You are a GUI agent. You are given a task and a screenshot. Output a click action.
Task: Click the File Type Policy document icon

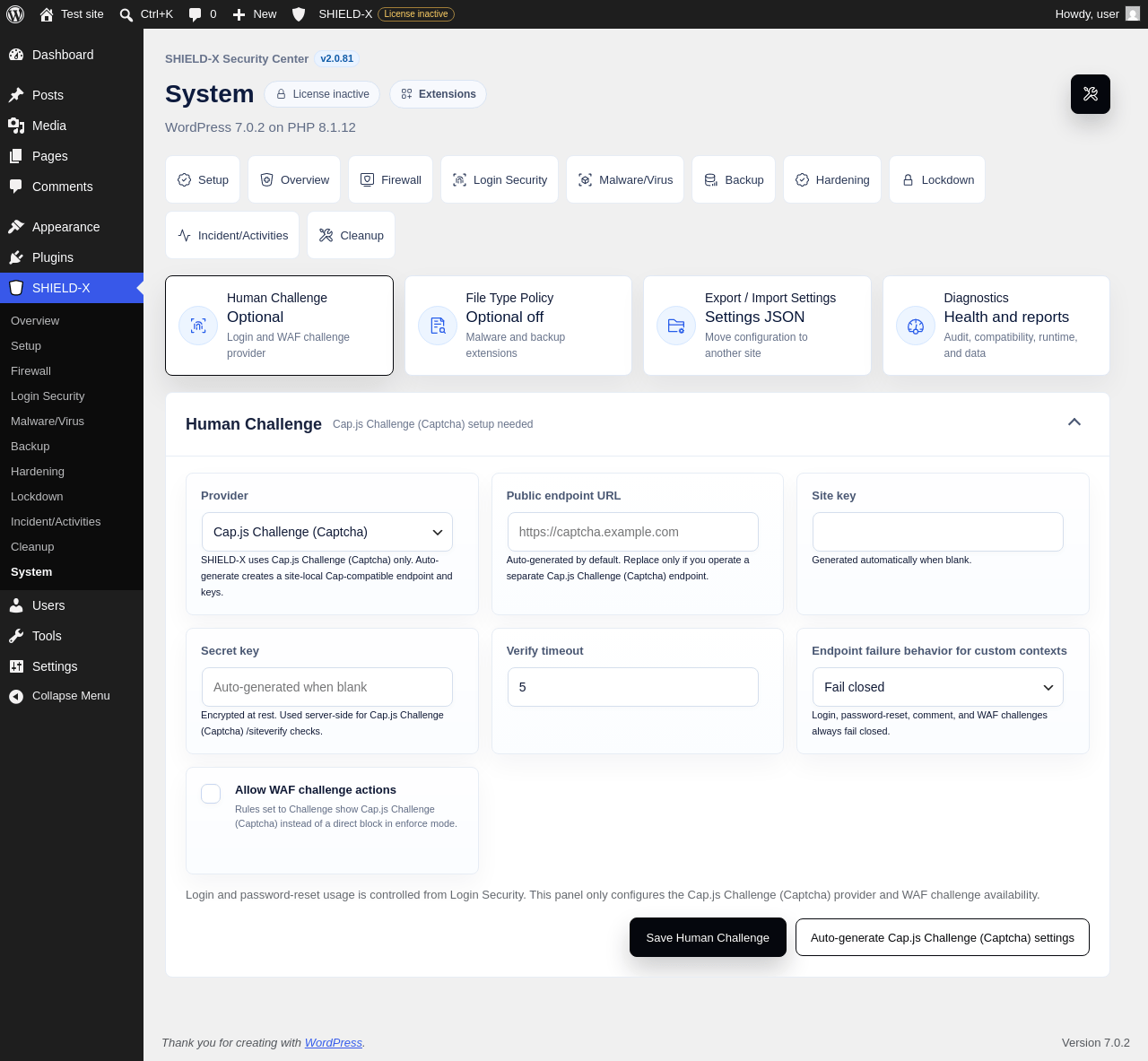click(438, 326)
